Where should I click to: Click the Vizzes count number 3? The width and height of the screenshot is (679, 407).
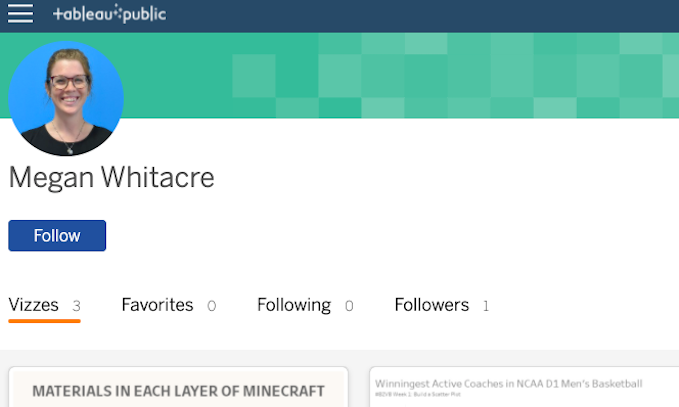click(x=76, y=306)
